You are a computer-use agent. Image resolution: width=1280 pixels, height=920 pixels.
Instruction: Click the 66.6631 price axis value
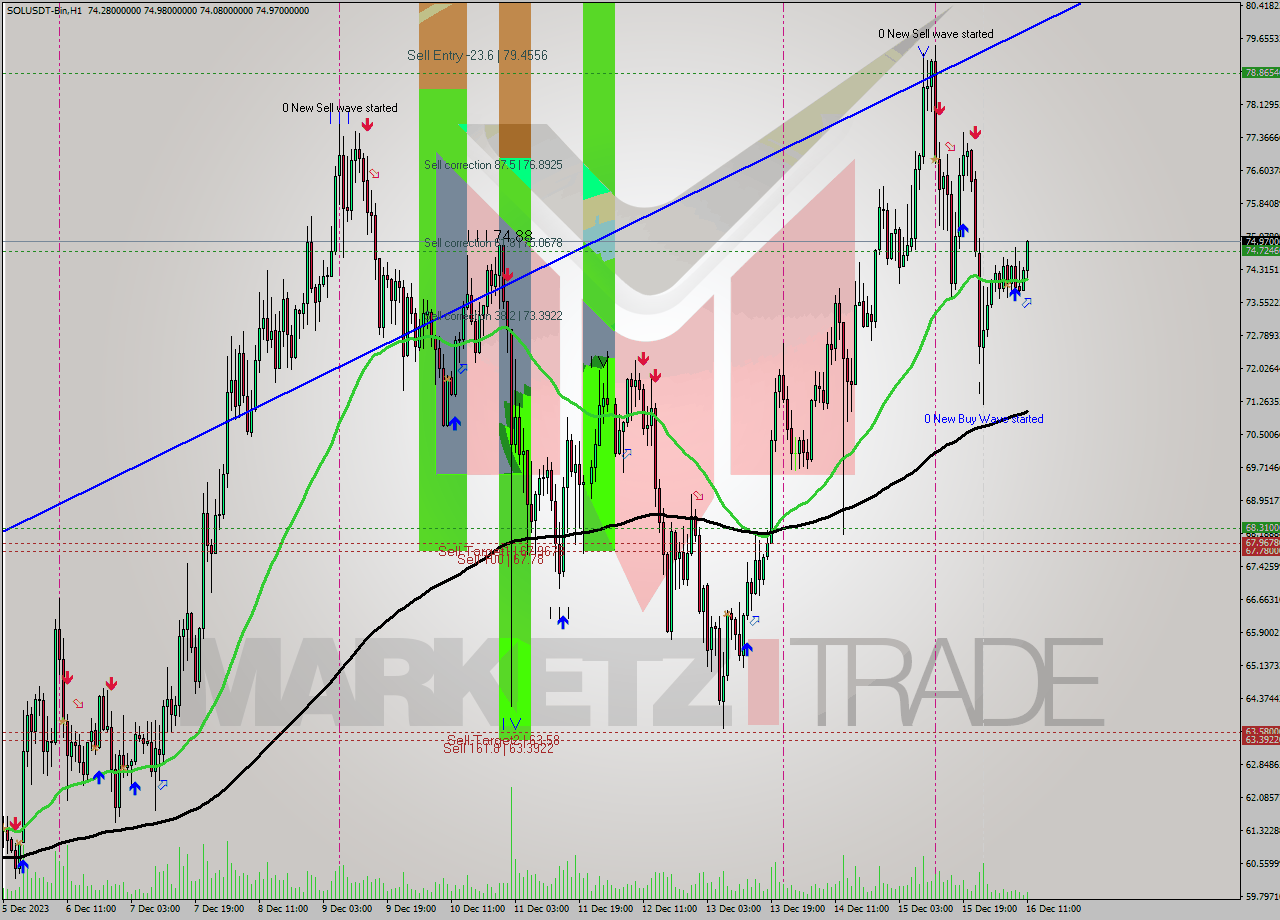[x=1261, y=599]
